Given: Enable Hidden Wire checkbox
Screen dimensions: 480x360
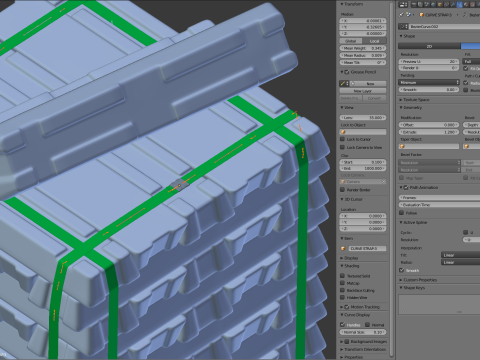Looking at the screenshot, I should [342, 297].
